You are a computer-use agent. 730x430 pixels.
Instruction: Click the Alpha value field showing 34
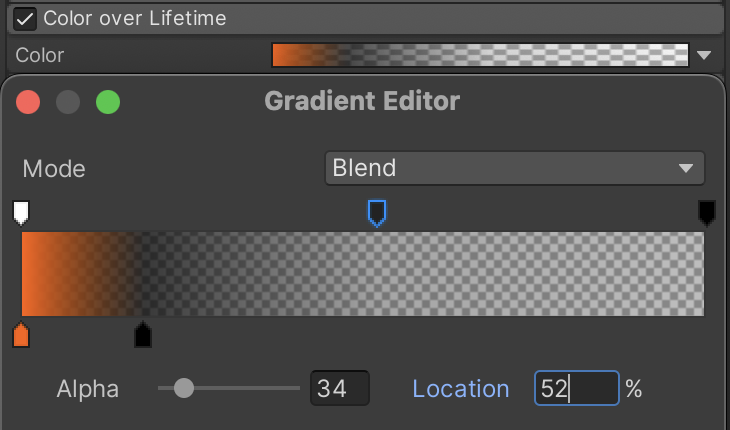(339, 388)
